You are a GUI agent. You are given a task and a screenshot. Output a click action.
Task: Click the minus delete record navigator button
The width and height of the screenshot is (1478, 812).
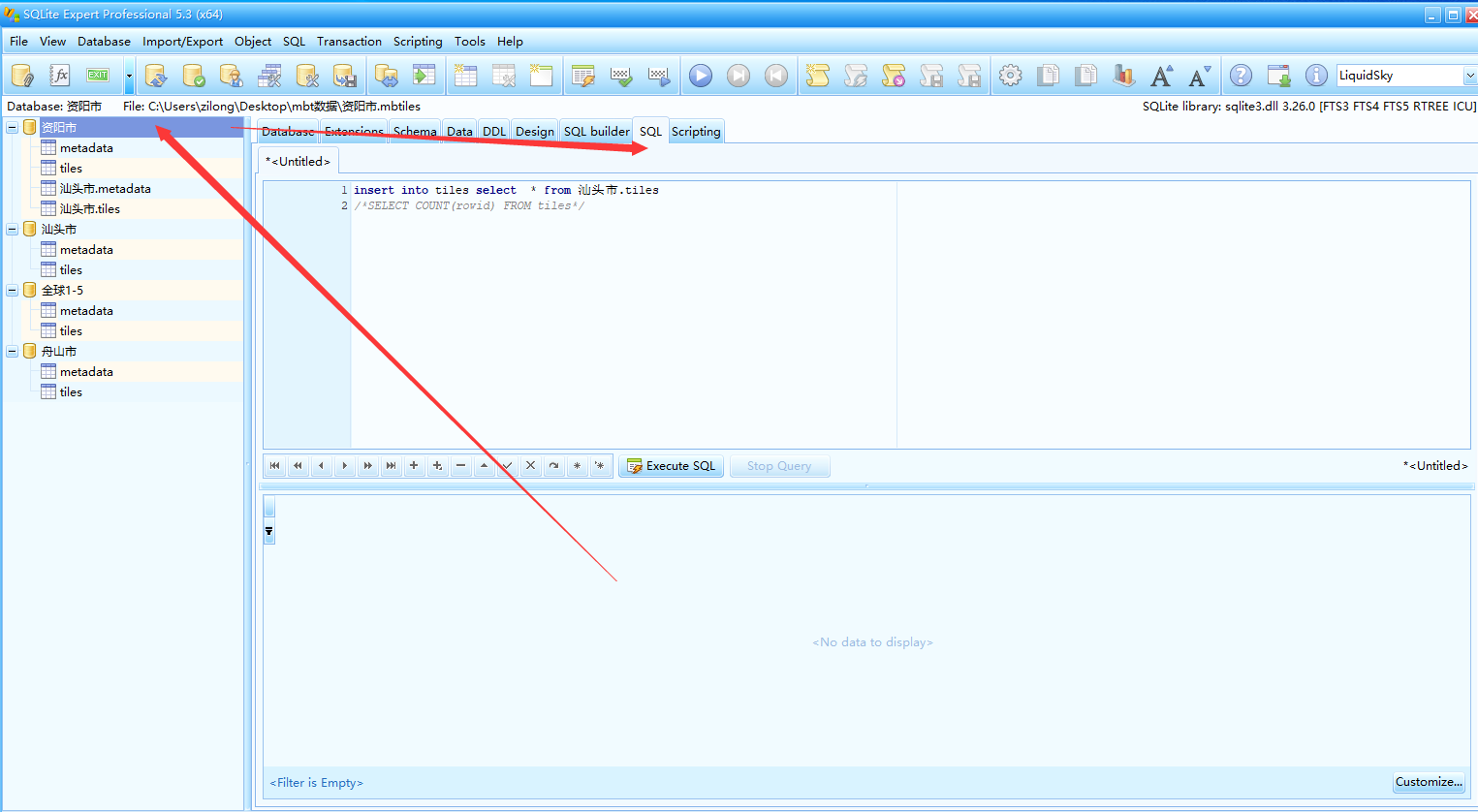tap(460, 466)
